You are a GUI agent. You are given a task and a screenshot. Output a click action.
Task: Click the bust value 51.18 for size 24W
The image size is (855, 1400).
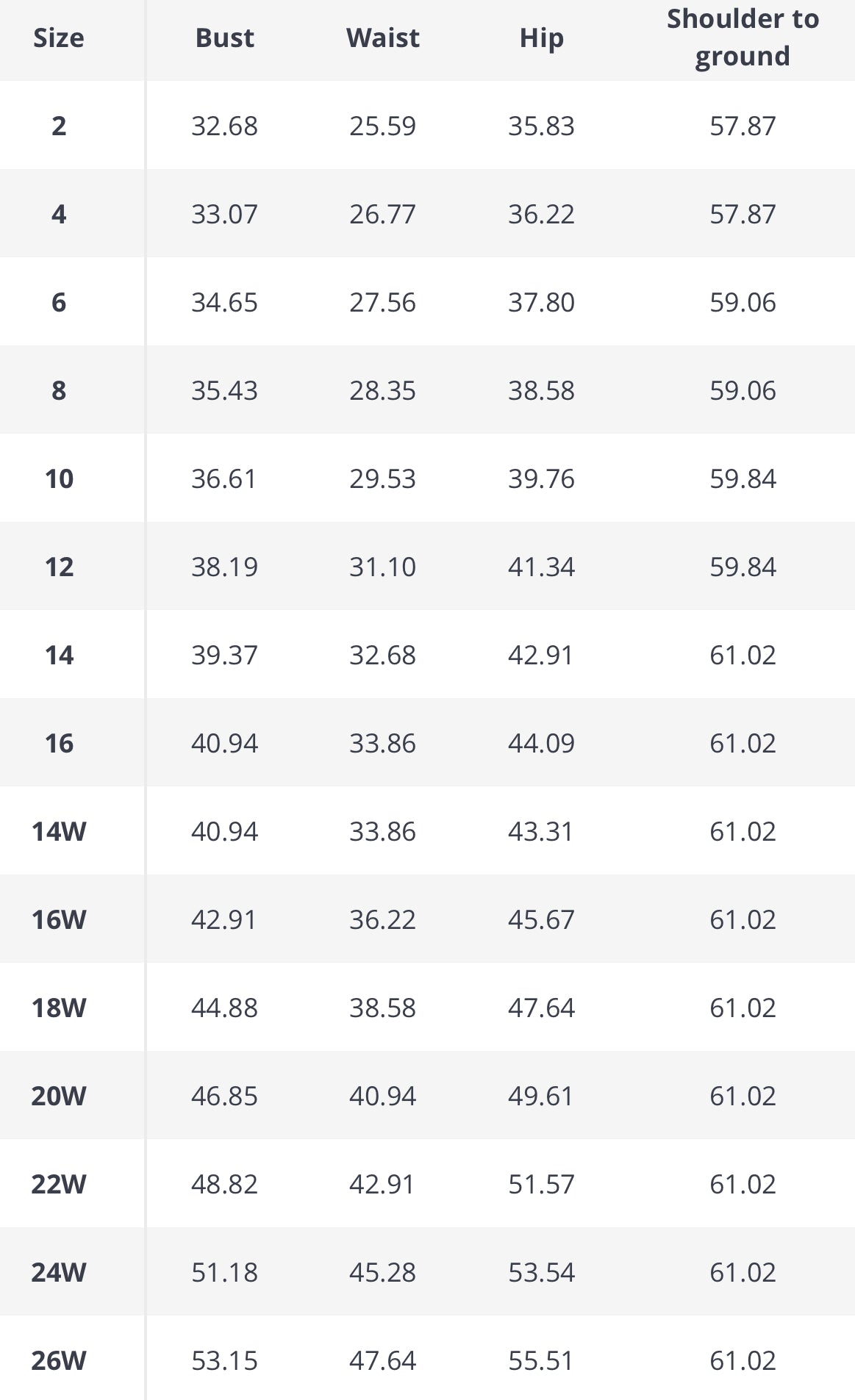click(224, 1272)
